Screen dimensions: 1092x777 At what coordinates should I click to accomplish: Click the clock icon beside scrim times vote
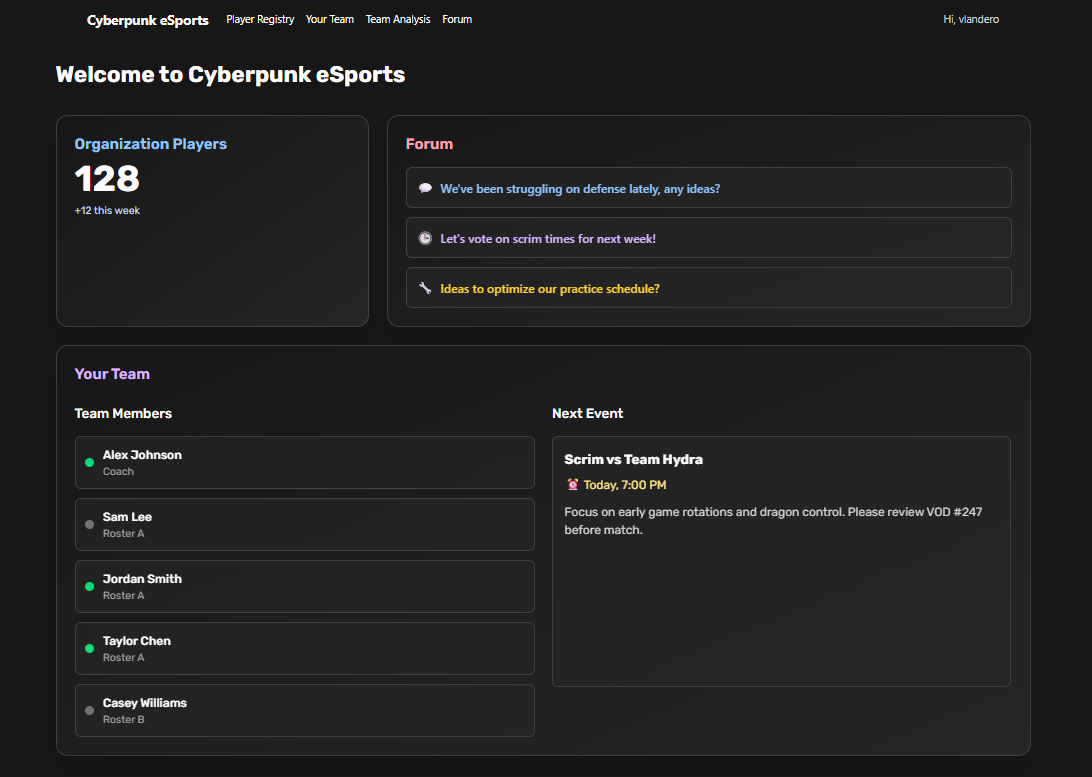pos(425,238)
